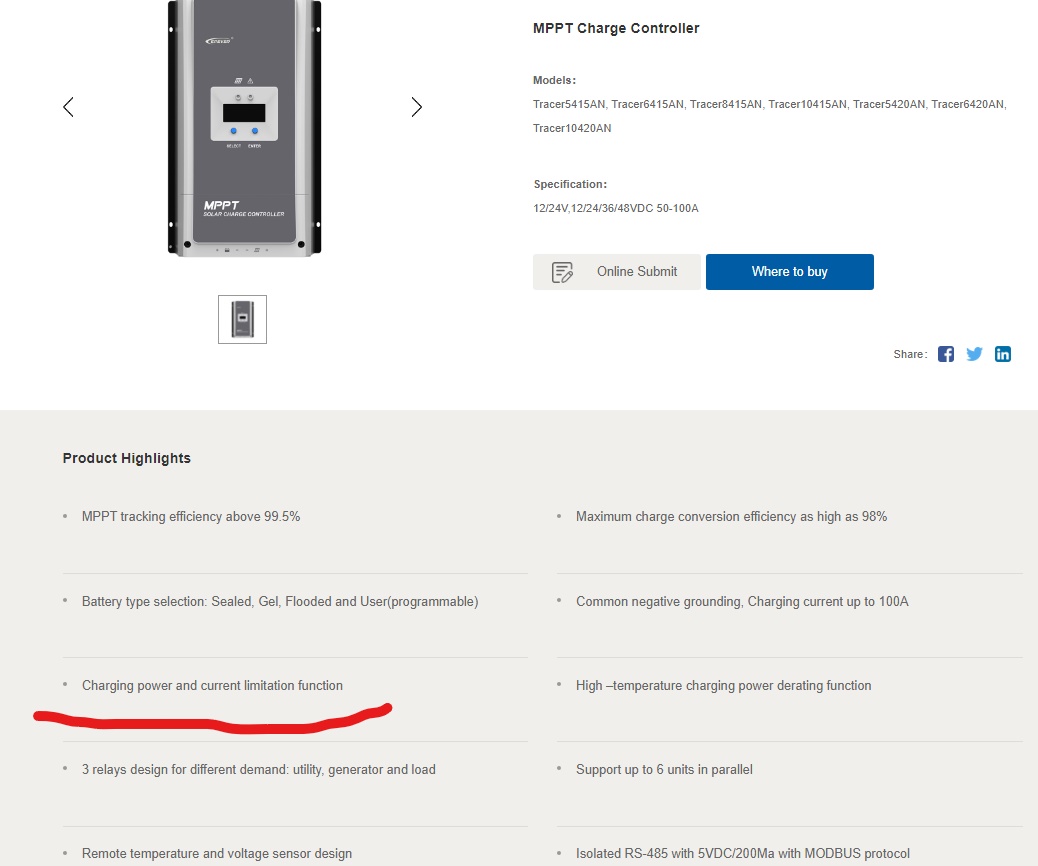Click 'Charging power and current limitation function'
This screenshot has height=866, width=1038.
point(212,685)
